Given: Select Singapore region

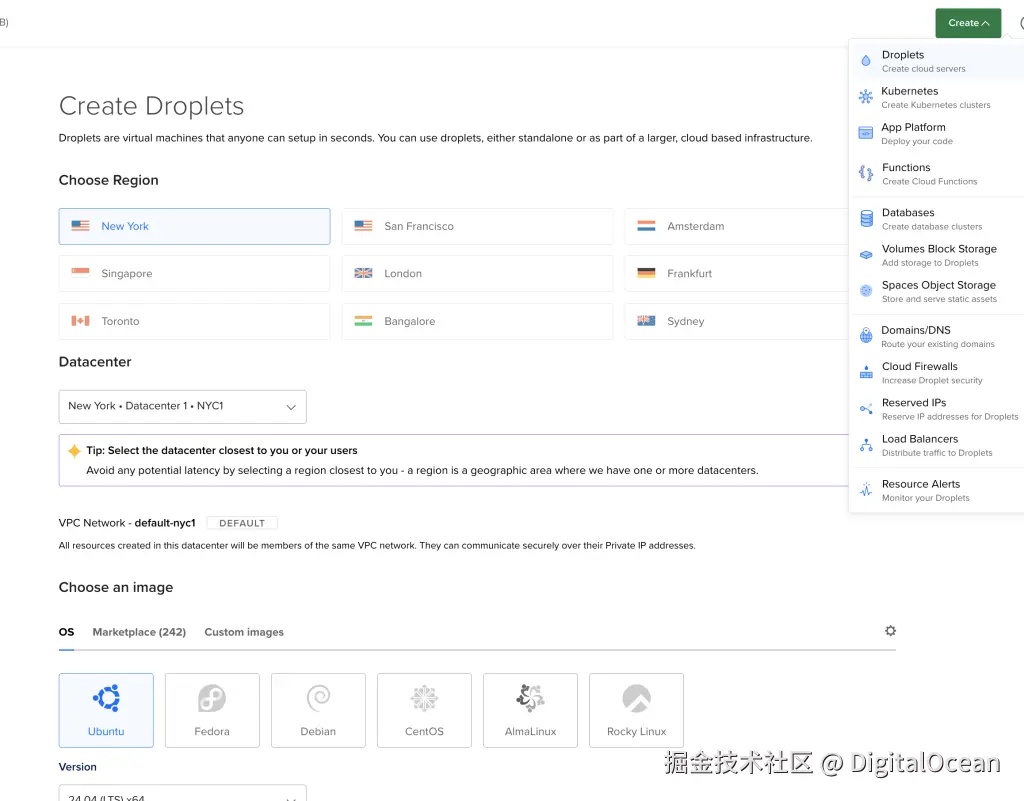Looking at the screenshot, I should click(x=195, y=273).
